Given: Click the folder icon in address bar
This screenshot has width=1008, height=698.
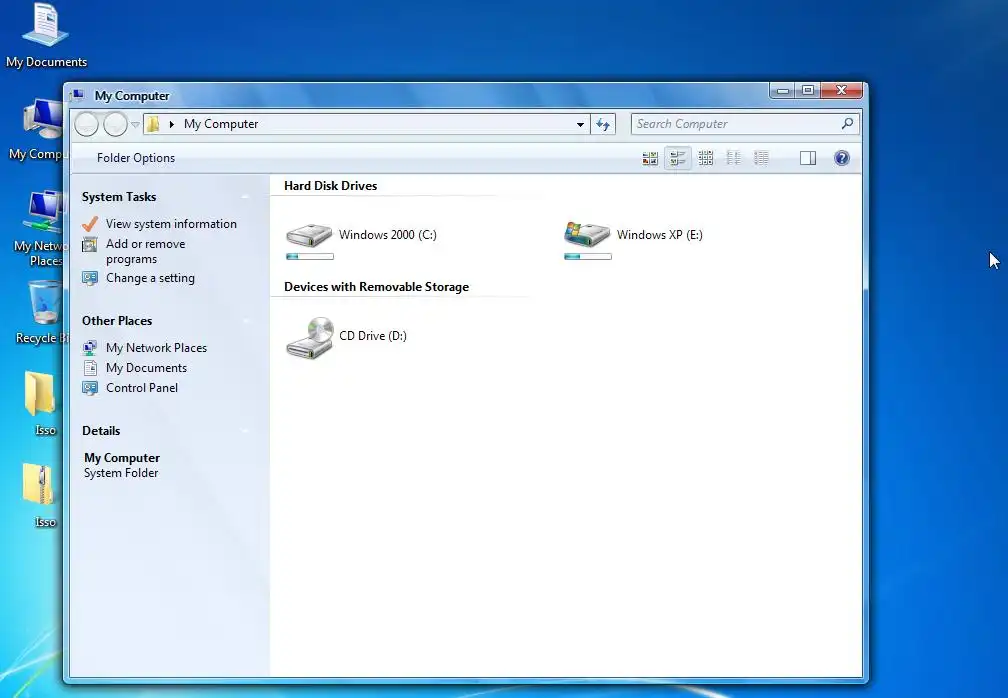Looking at the screenshot, I should 153,124.
